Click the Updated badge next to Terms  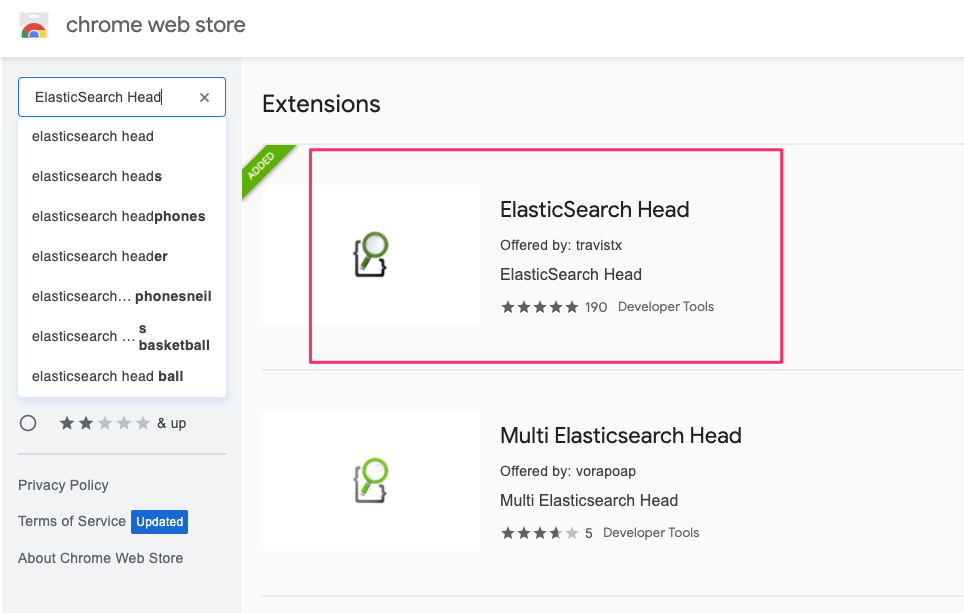[x=159, y=522]
